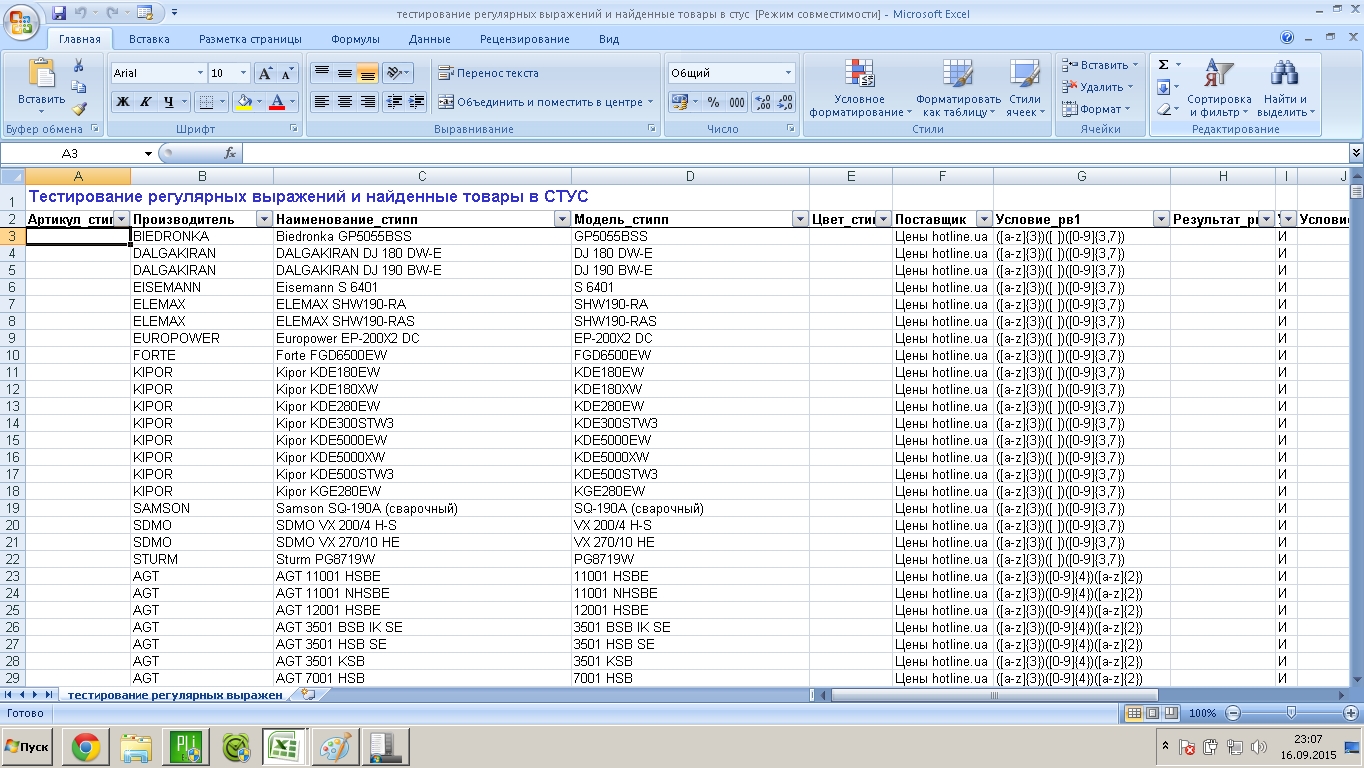Viewport: 1364px width, 768px height.
Task: Apply the yellow fill color bucket
Action: (243, 102)
